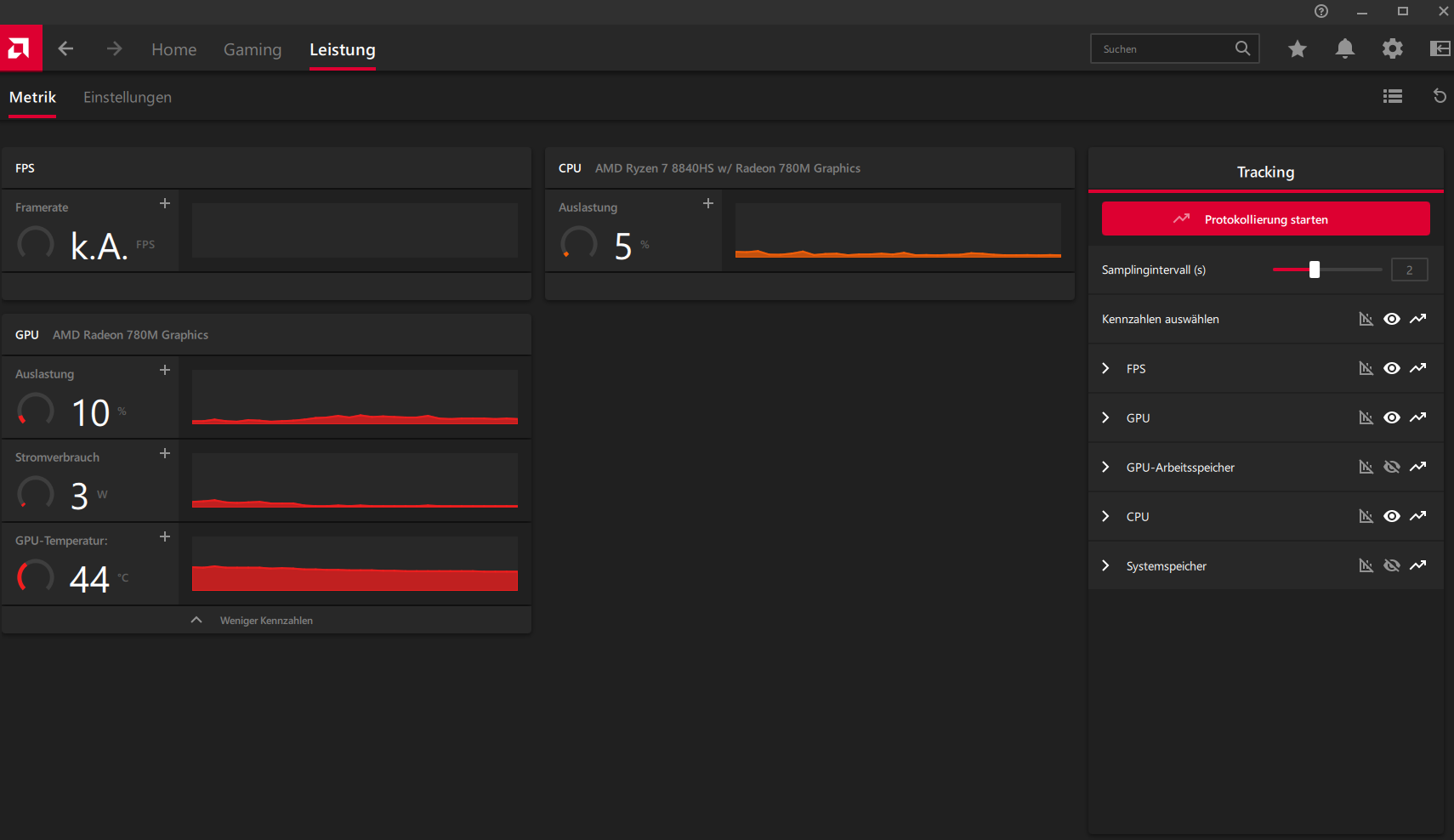1454x840 pixels.
Task: Switch to Einstellungen sub-tab
Action: tap(128, 97)
